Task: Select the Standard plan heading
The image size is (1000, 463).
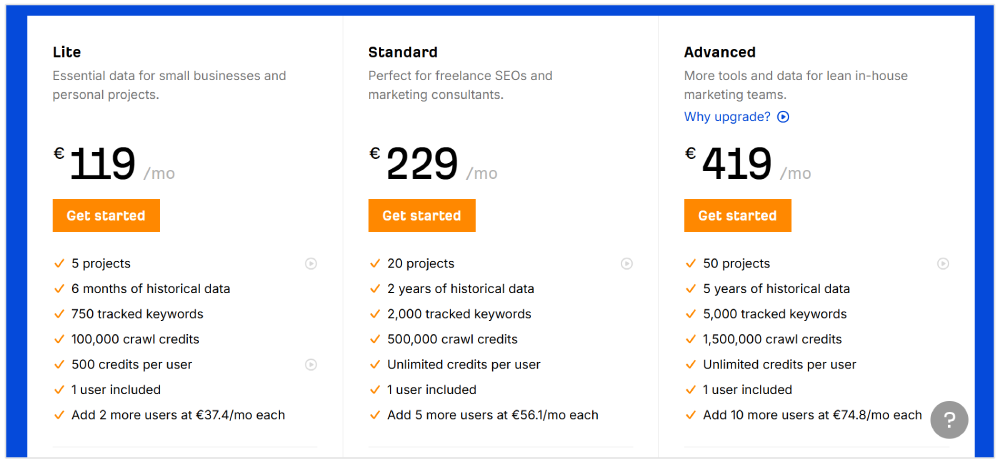Action: pos(403,52)
